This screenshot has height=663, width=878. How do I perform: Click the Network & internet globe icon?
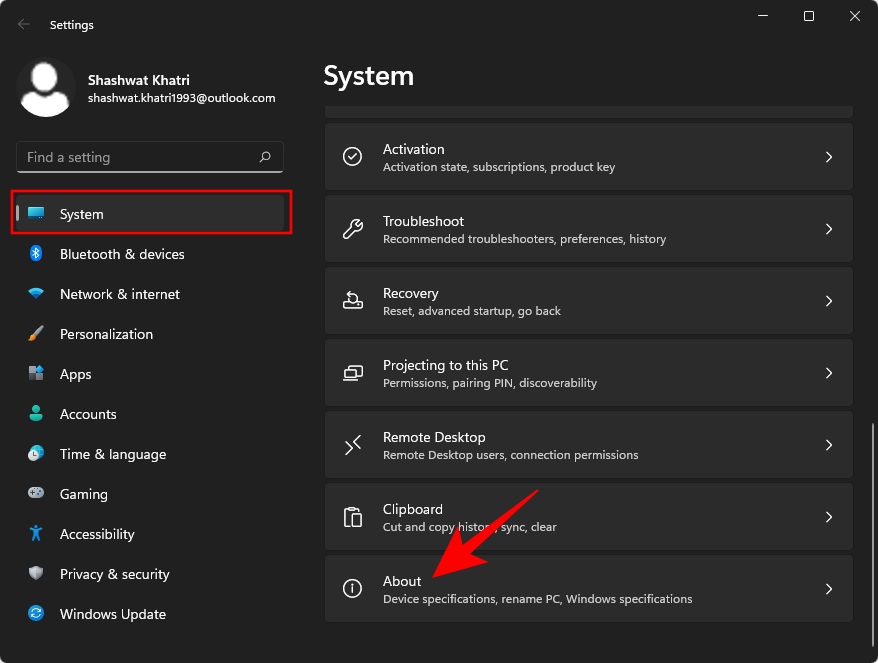[35, 294]
